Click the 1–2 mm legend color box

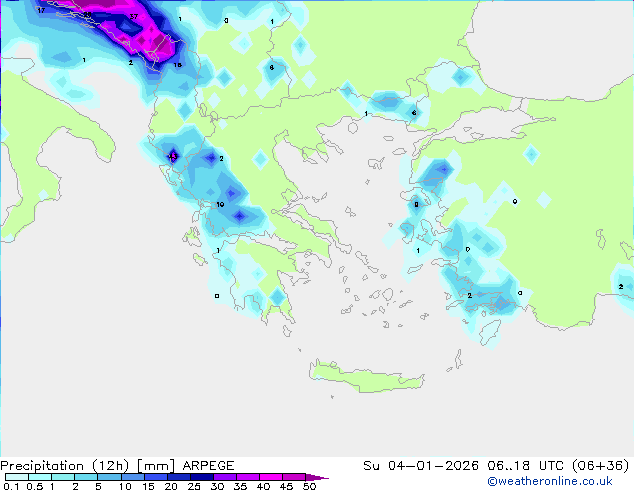63,477
